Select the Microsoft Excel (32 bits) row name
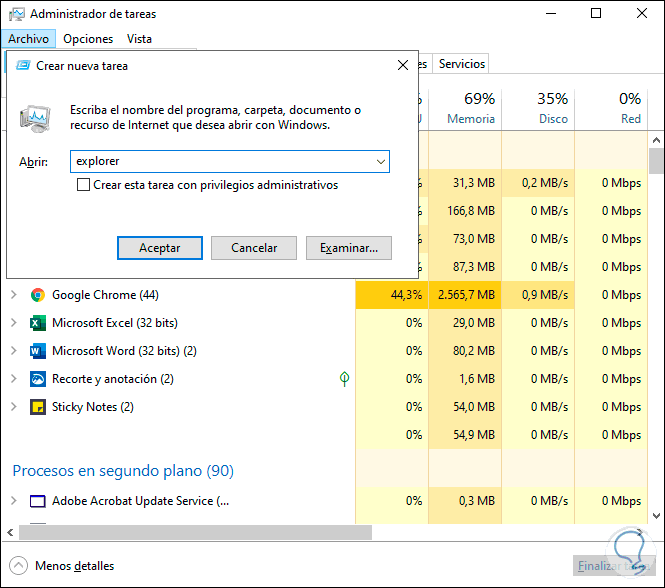Screen dimensions: 665x588 115,323
